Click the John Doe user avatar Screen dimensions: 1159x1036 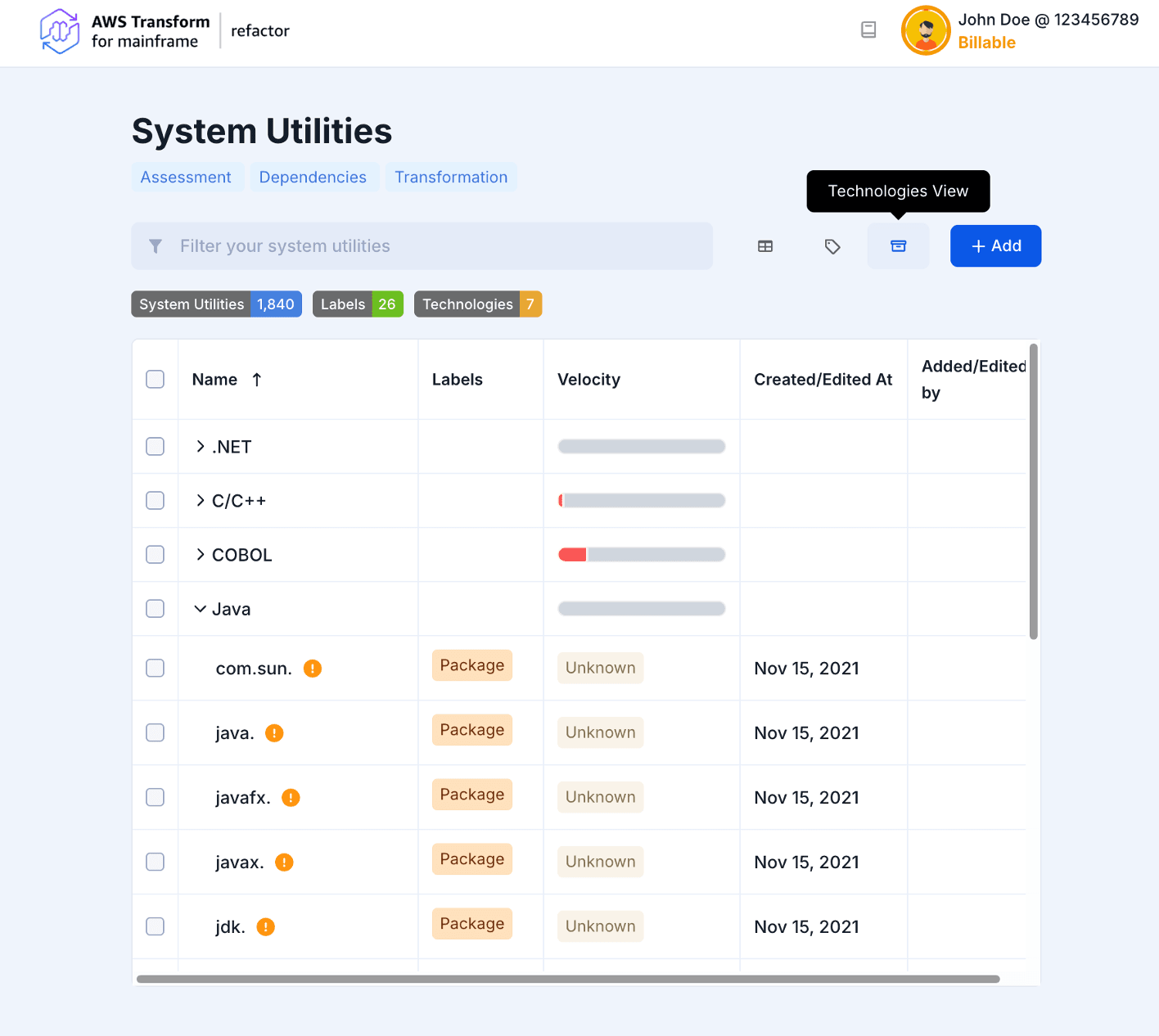925,31
